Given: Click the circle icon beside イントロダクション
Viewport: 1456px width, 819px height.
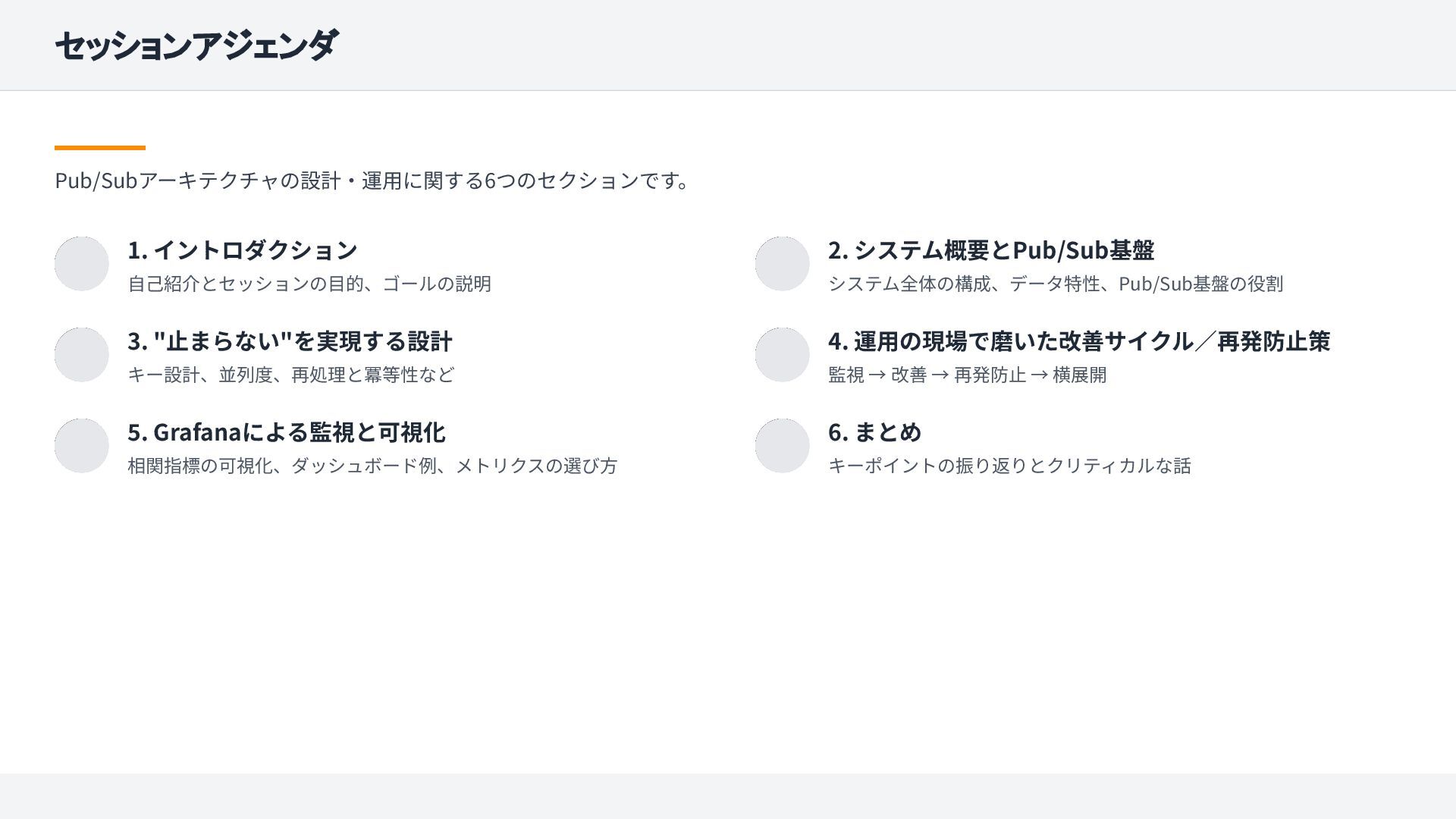Looking at the screenshot, I should click(82, 264).
